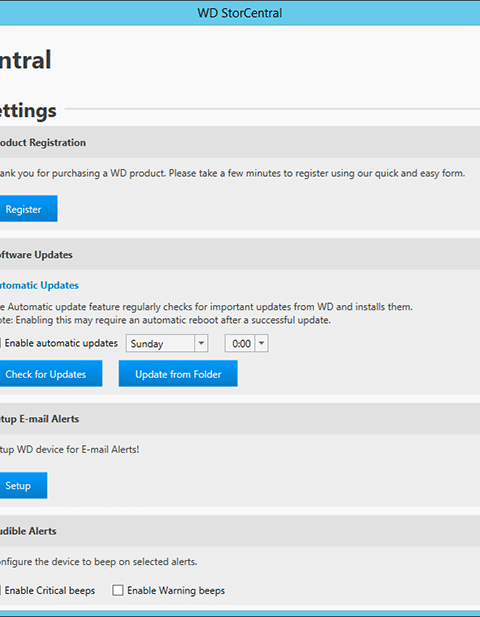Click the Product Registration section header

pos(240,142)
